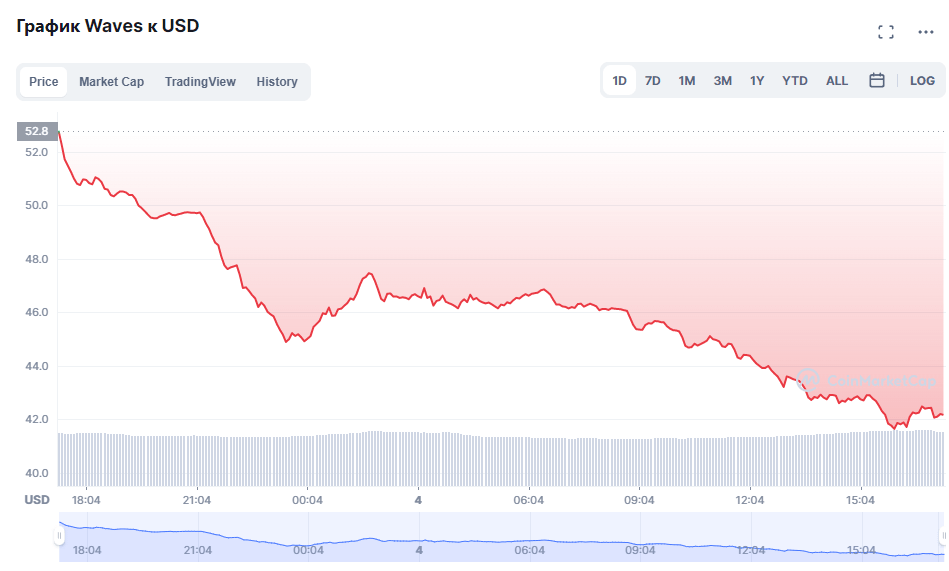The image size is (949, 571).
Task: Open the TradingView tab
Action: [x=200, y=82]
